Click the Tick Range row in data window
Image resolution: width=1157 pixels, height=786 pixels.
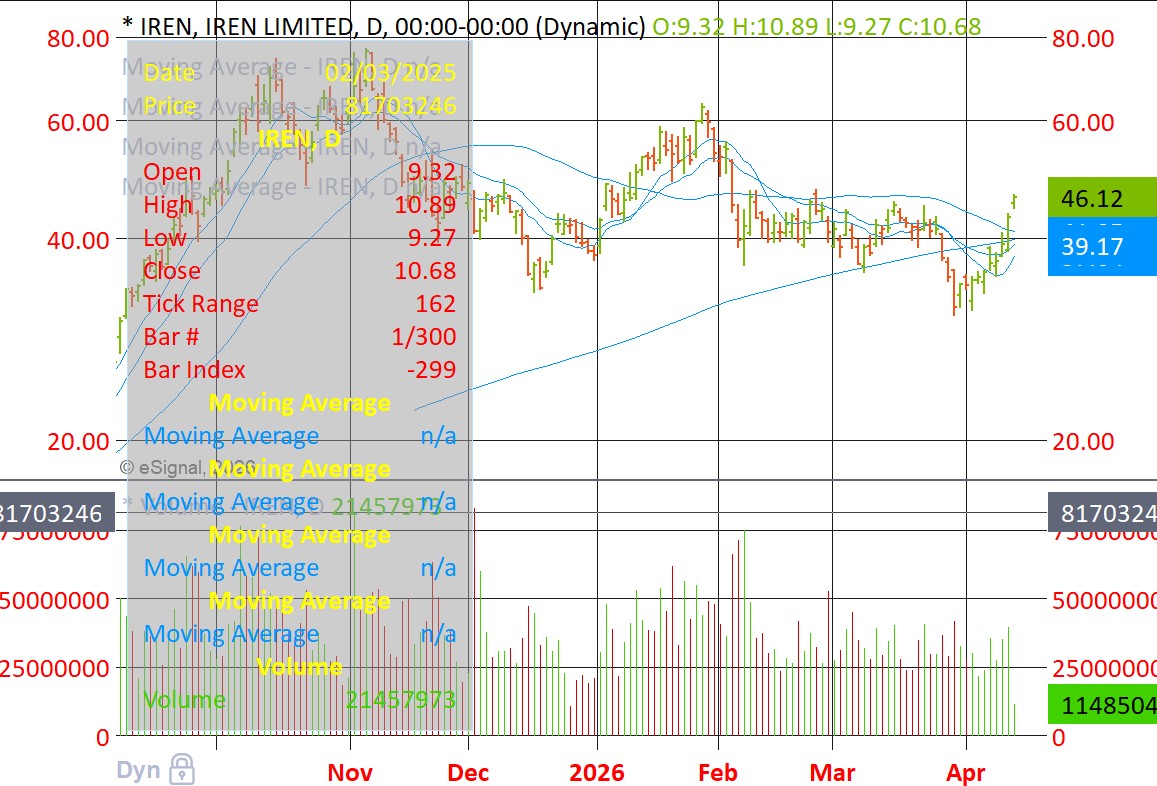pos(300,303)
